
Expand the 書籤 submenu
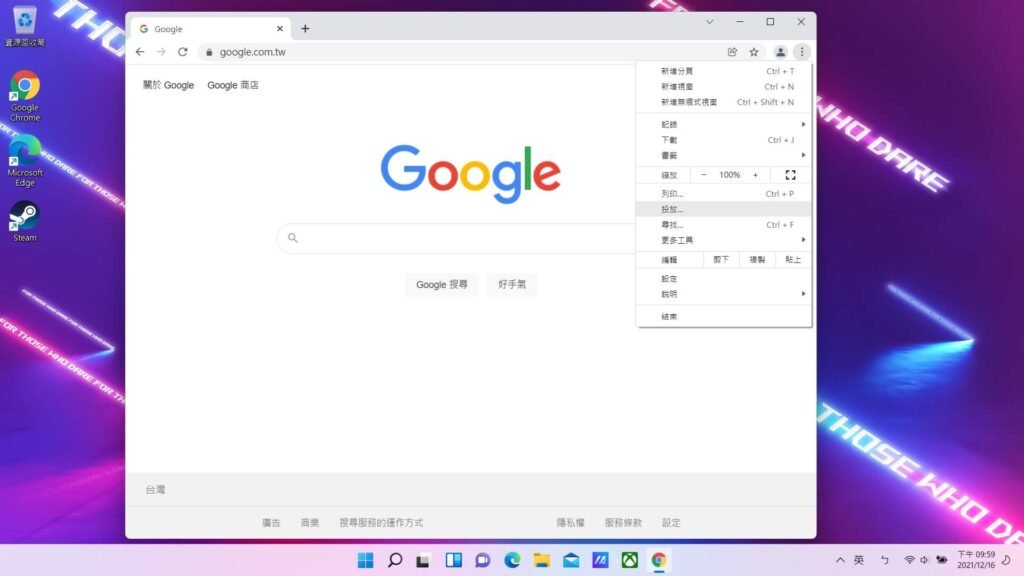pyautogui.click(x=724, y=155)
